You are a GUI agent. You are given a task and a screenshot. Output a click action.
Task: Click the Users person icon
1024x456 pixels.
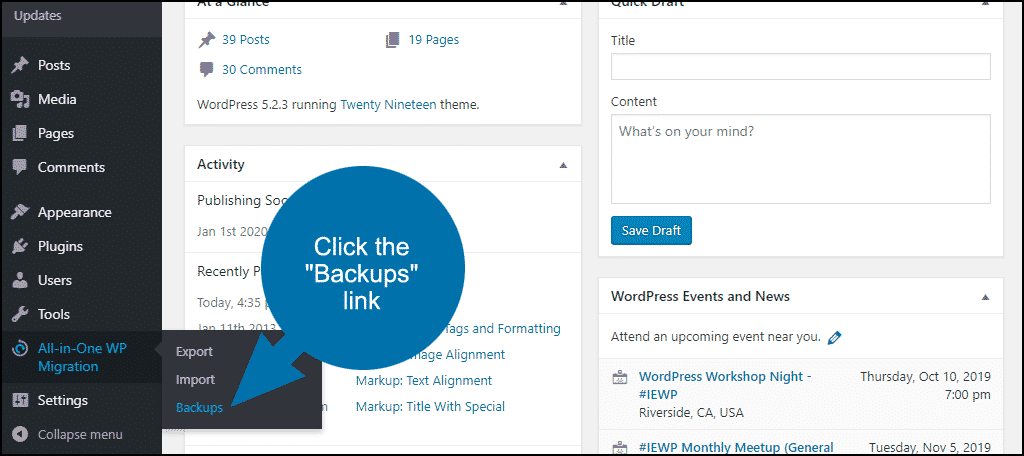20,280
